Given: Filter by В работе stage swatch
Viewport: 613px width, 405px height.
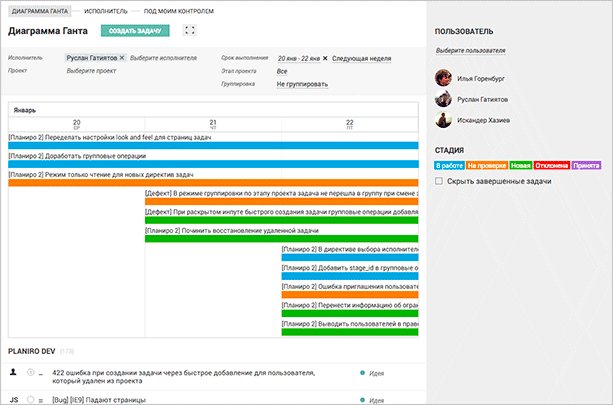Looking at the screenshot, I should 449,165.
